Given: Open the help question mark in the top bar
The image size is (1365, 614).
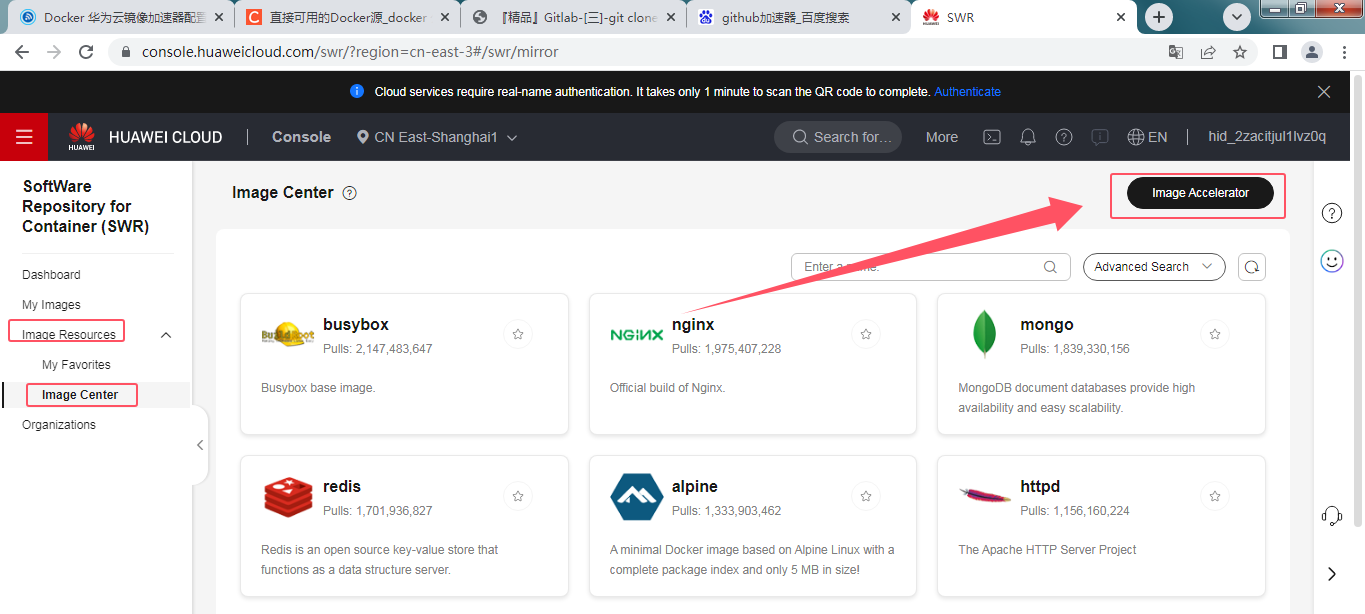Looking at the screenshot, I should point(1064,137).
